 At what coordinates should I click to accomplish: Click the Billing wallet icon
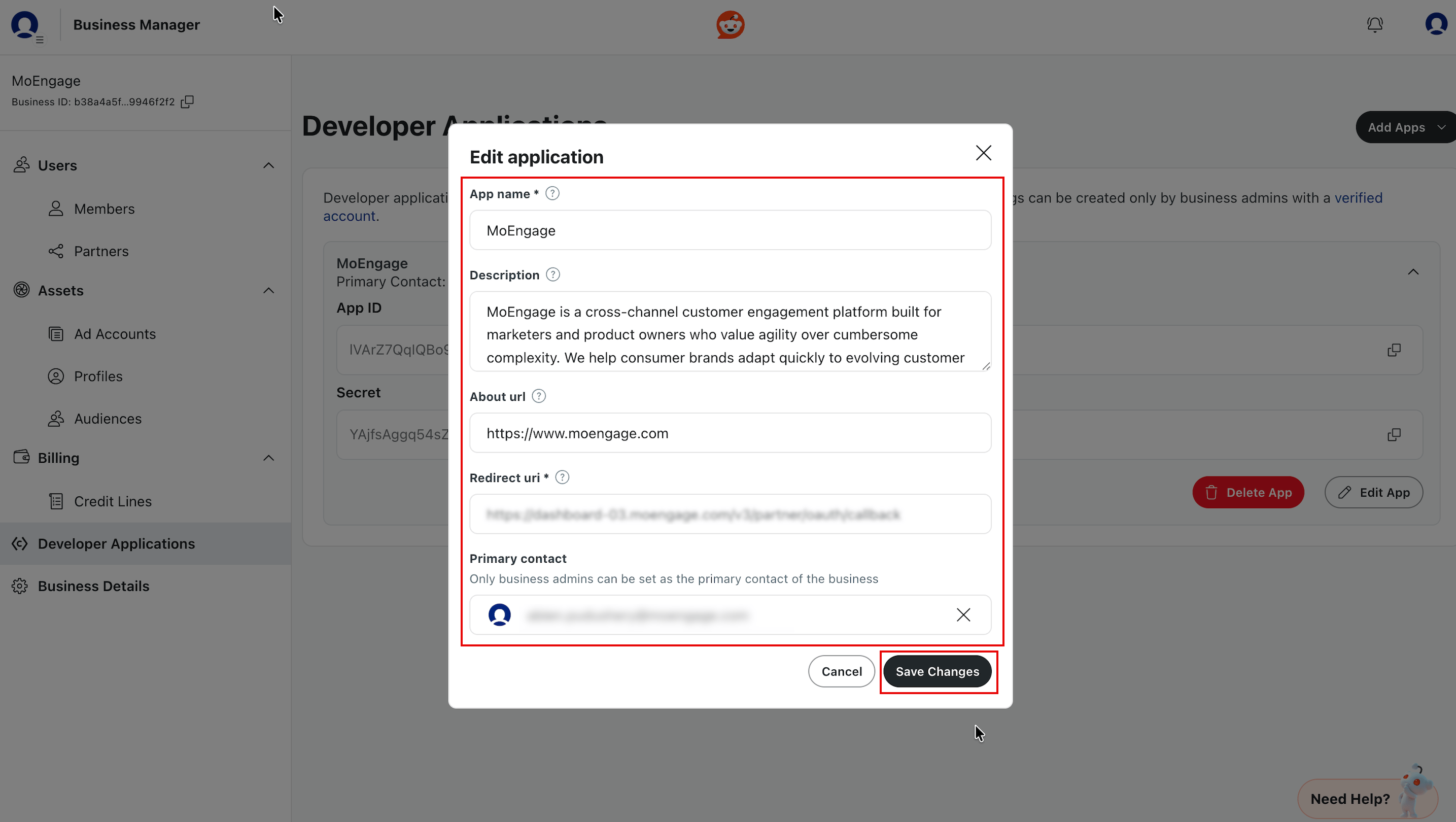(21, 457)
